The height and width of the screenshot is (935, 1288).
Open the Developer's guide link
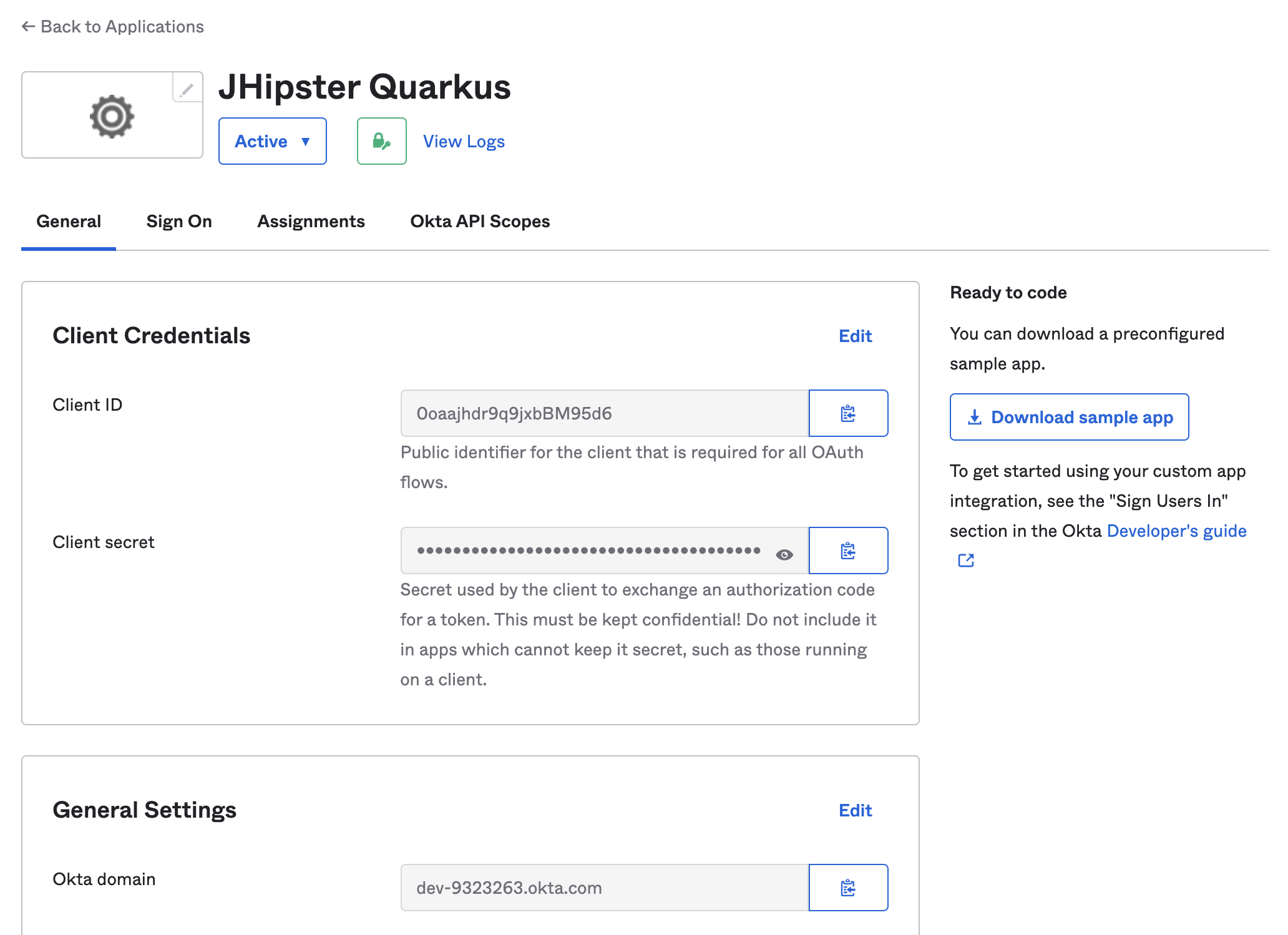click(x=1176, y=531)
